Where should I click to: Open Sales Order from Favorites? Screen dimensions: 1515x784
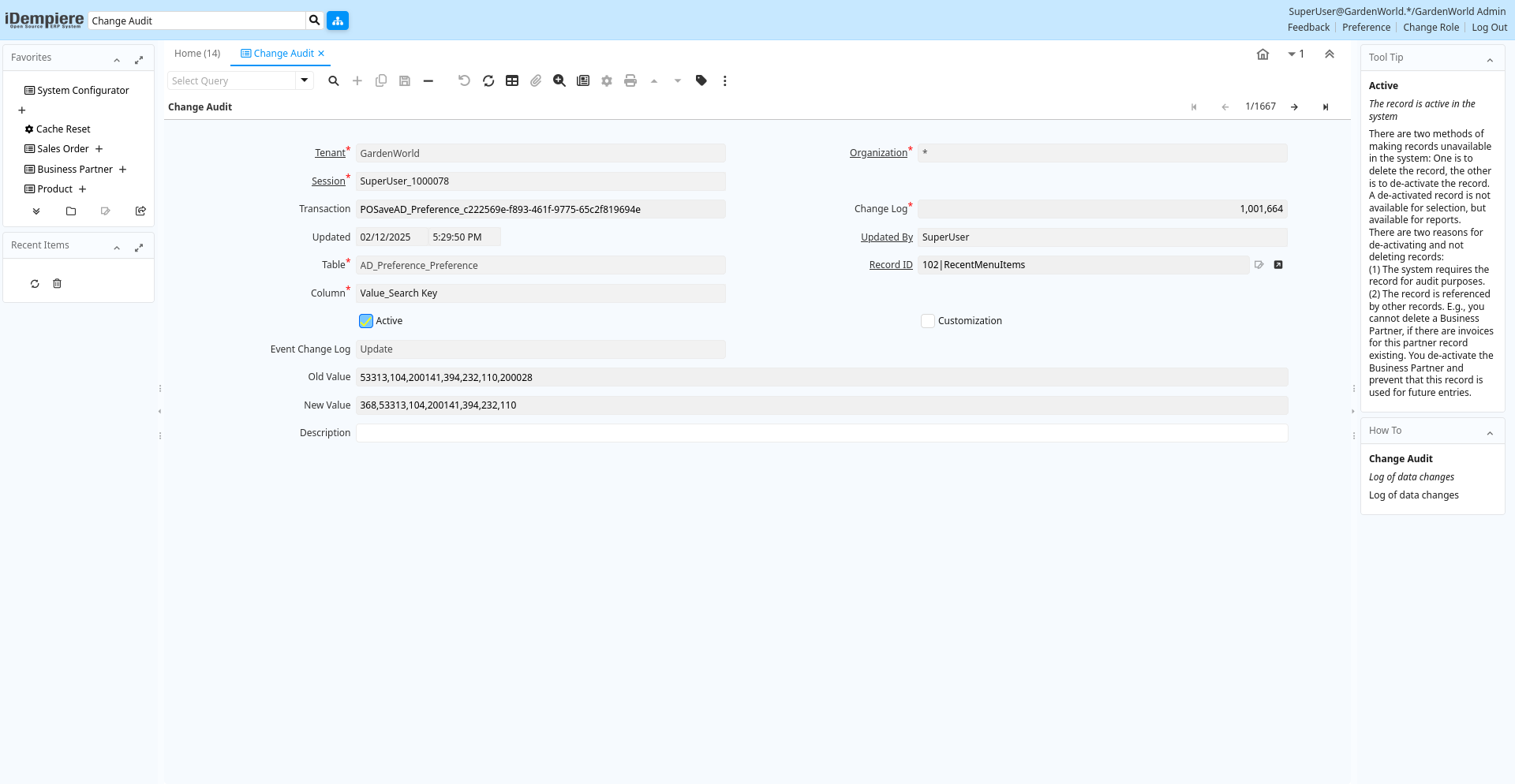coord(63,149)
